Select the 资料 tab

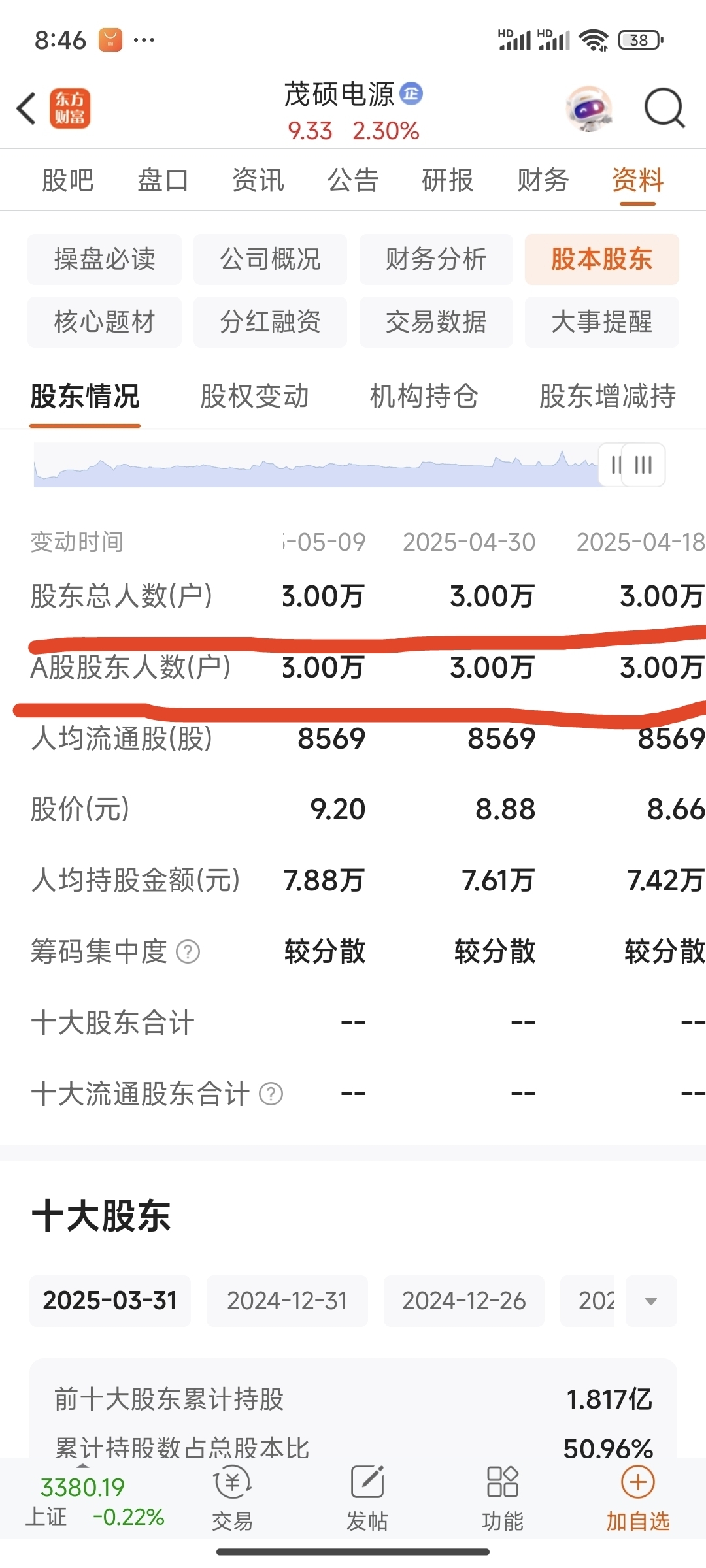pyautogui.click(x=638, y=180)
